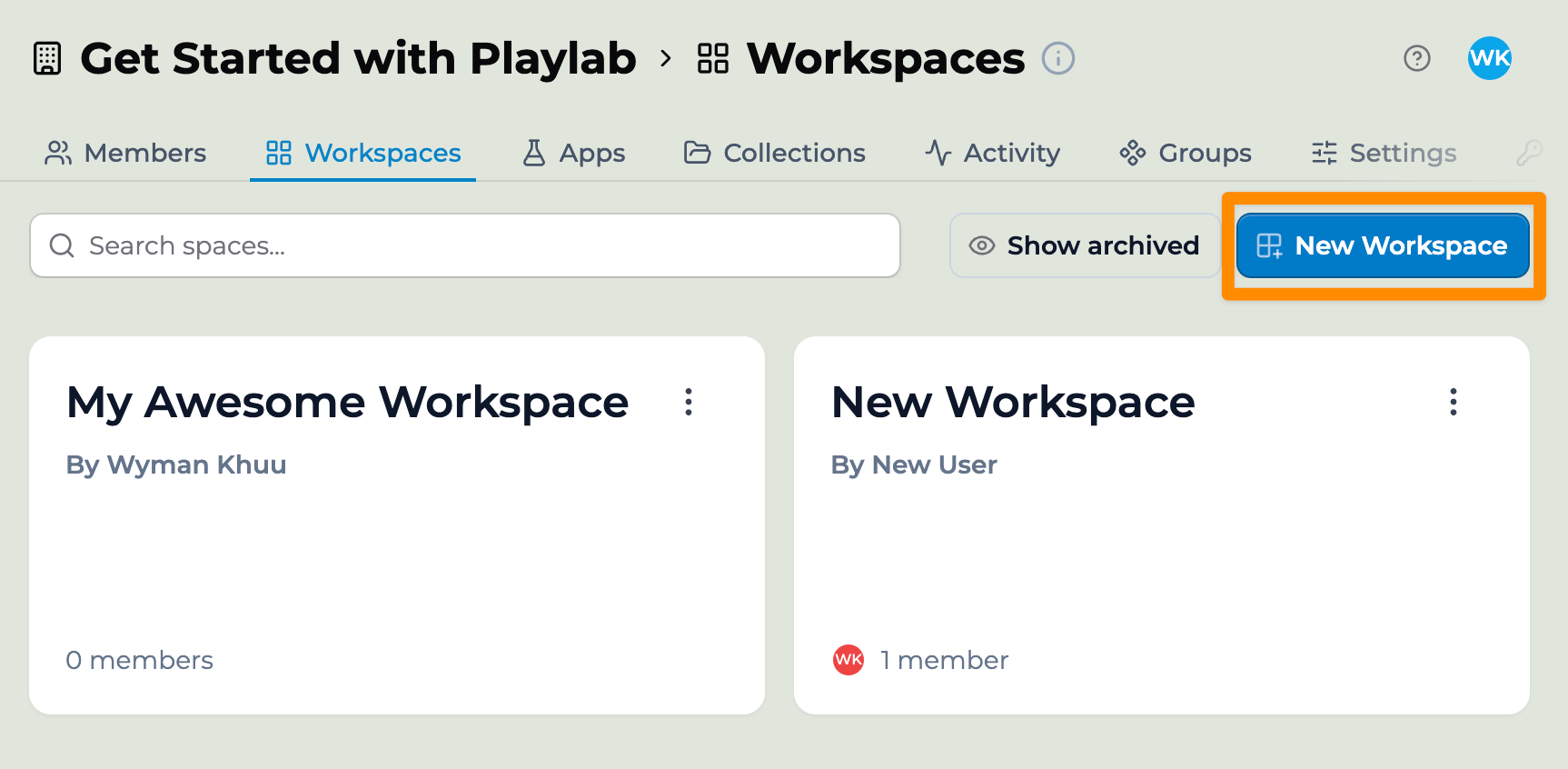Open the Settings tab

click(1384, 153)
